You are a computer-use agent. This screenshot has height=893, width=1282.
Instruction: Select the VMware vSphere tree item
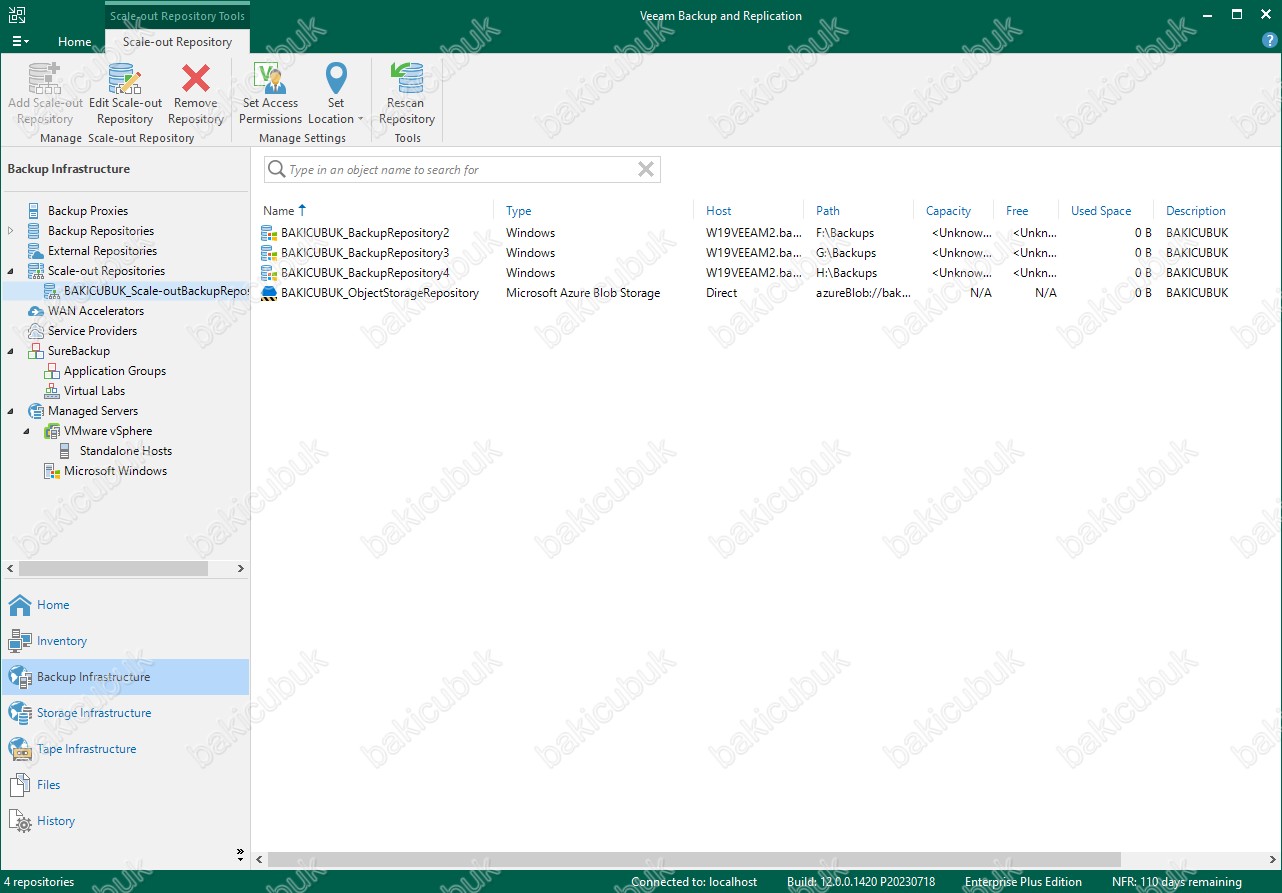pyautogui.click(x=108, y=431)
